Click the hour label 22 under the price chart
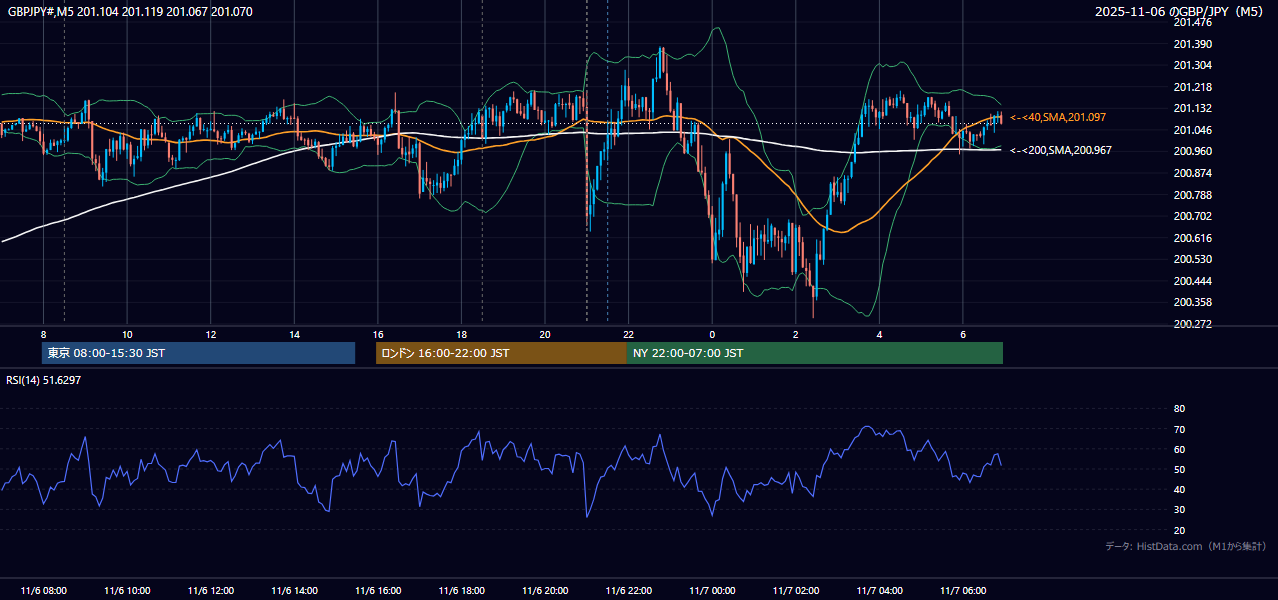Image resolution: width=1278 pixels, height=600 pixels. 628,334
